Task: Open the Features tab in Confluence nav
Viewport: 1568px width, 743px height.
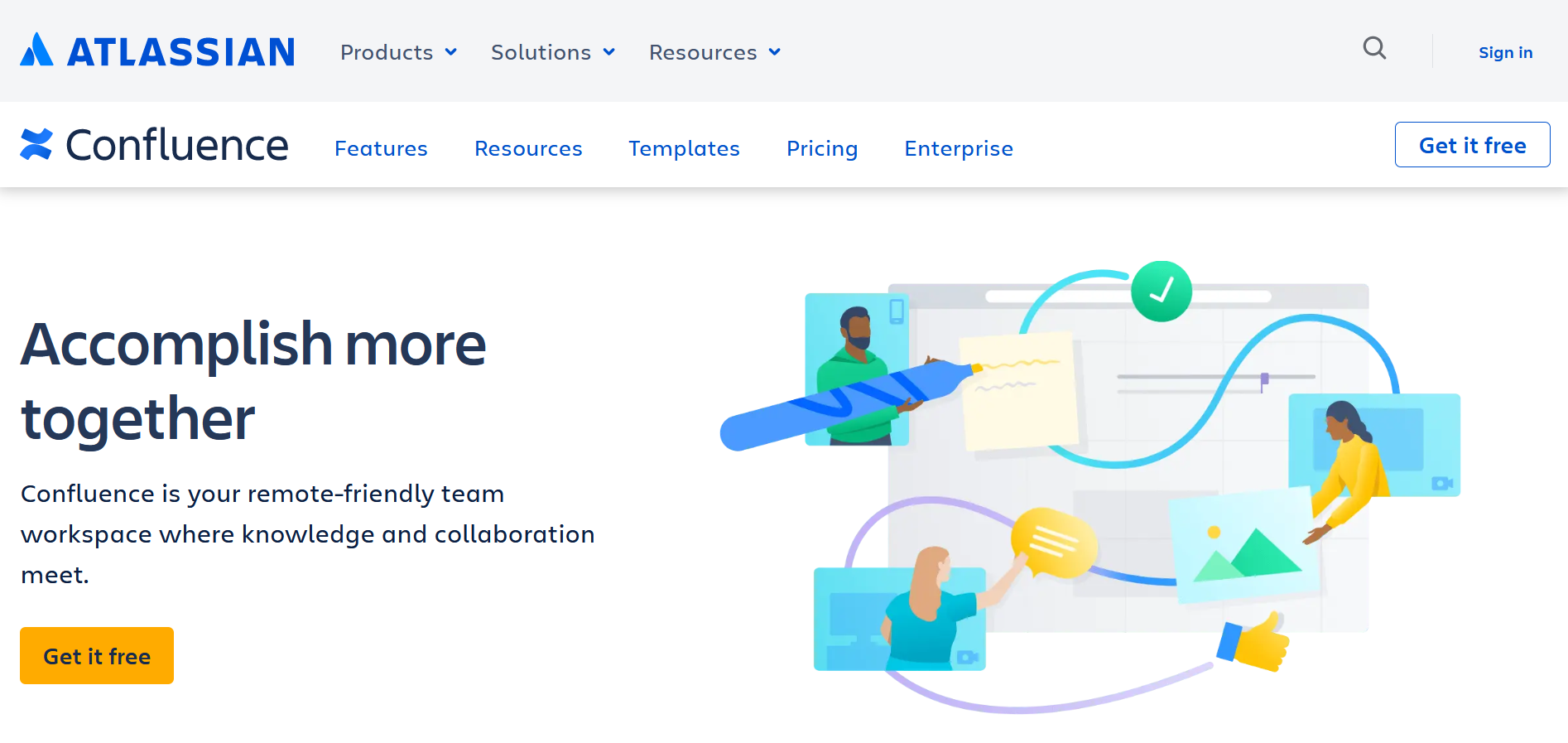Action: click(381, 148)
